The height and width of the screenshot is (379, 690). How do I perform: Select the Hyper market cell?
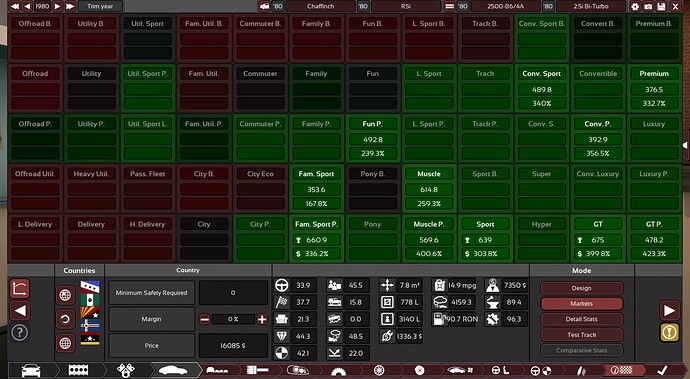[x=541, y=239]
